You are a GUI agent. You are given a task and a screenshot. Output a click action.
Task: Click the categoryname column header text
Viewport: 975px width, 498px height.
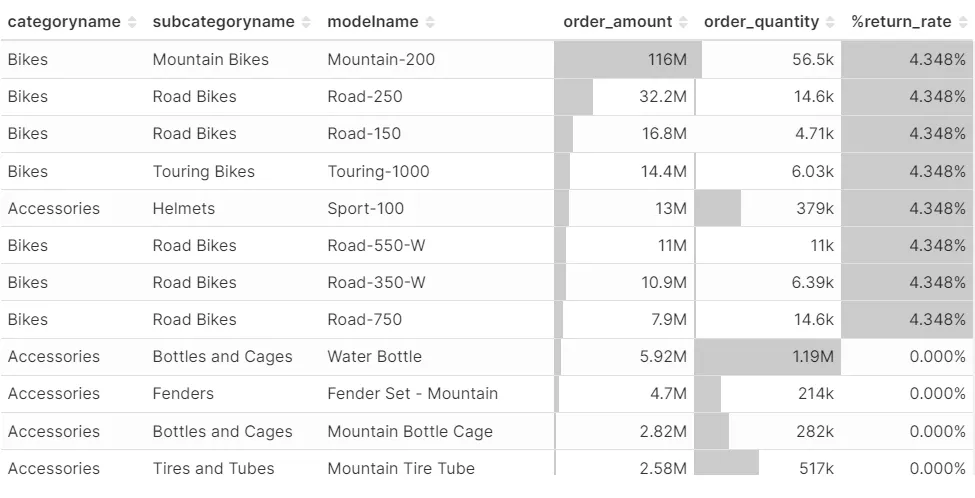[64, 22]
